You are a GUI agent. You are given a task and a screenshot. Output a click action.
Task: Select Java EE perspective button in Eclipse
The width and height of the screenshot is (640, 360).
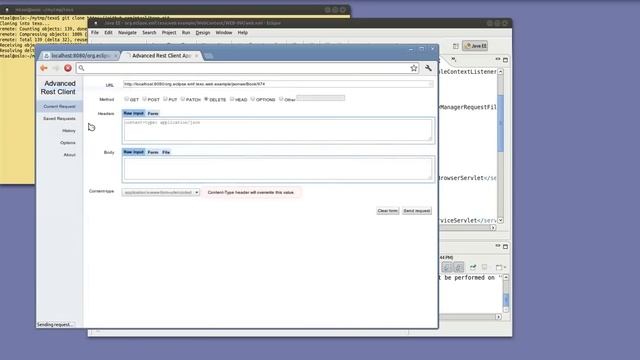475,46
